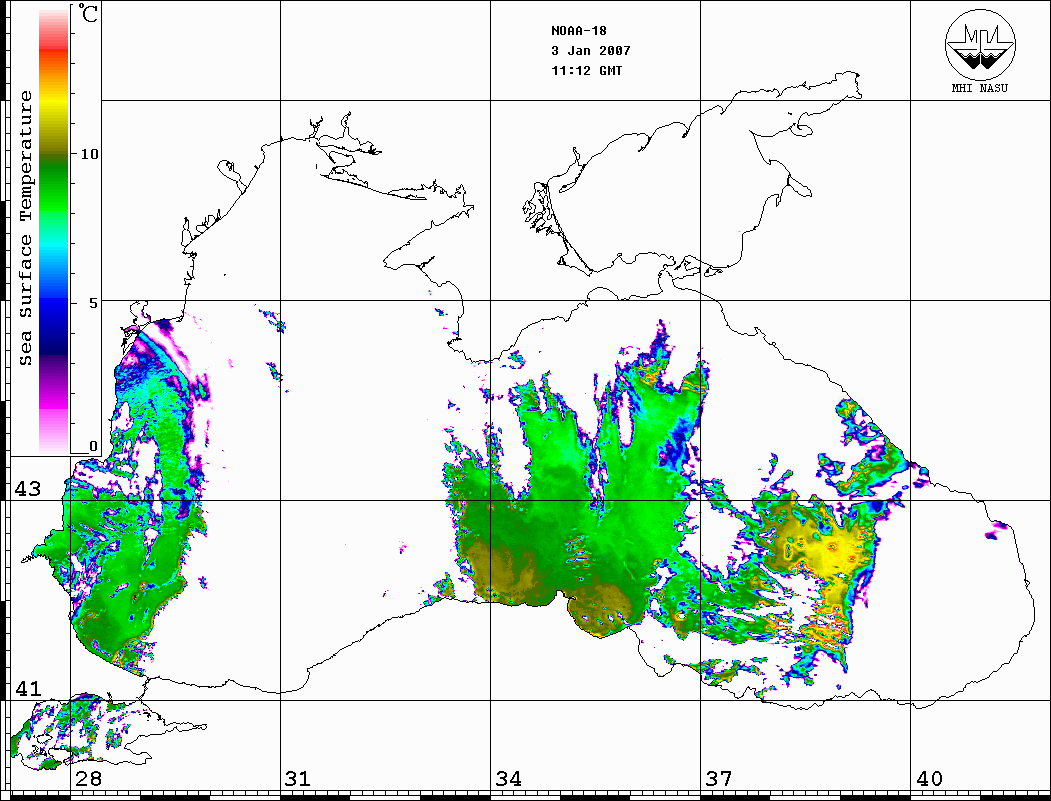Click latitude label '41'
Image resolution: width=1051 pixels, height=801 pixels.
click(27, 688)
